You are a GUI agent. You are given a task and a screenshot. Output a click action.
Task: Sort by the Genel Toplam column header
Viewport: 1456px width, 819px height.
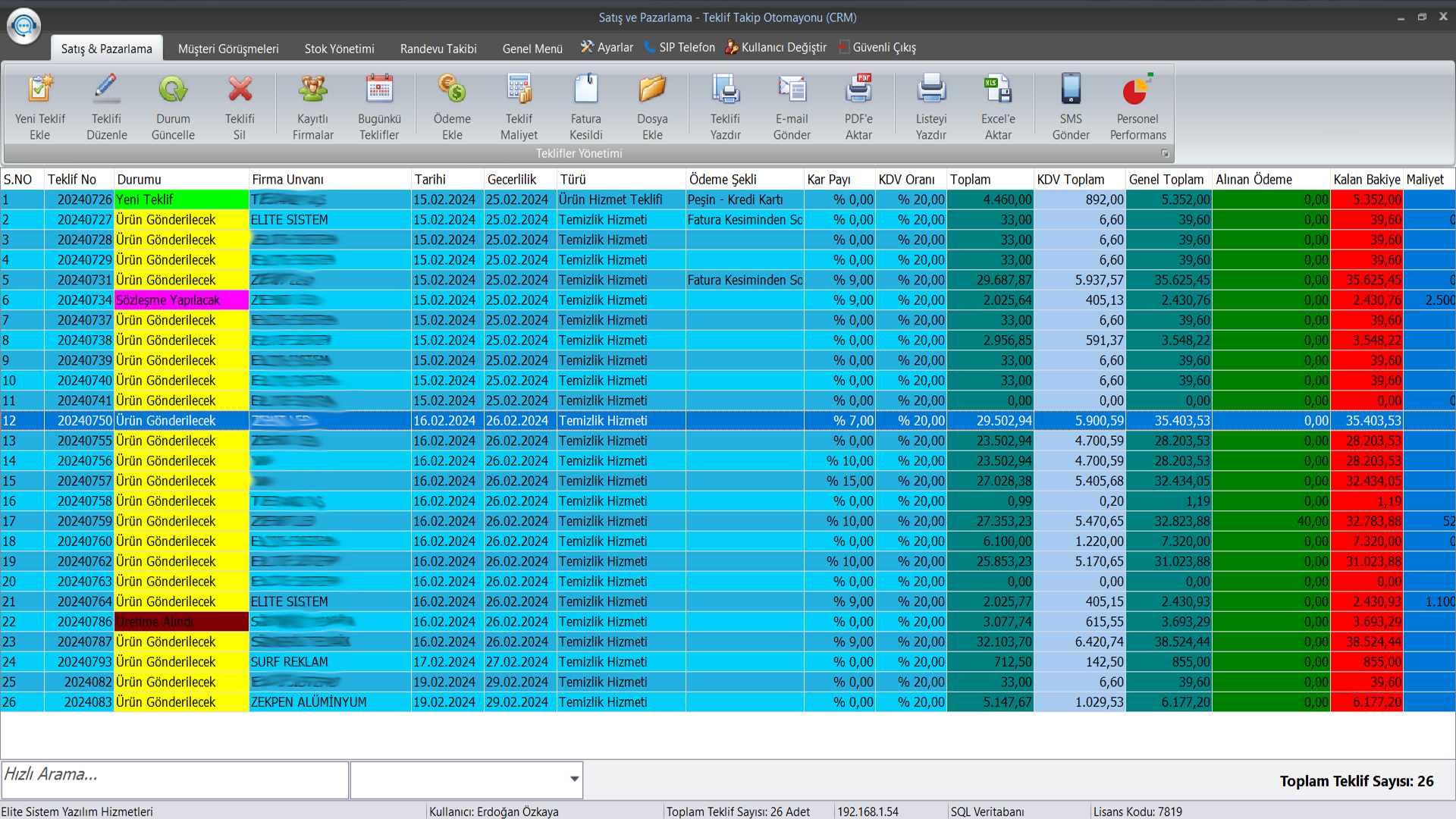point(1166,180)
